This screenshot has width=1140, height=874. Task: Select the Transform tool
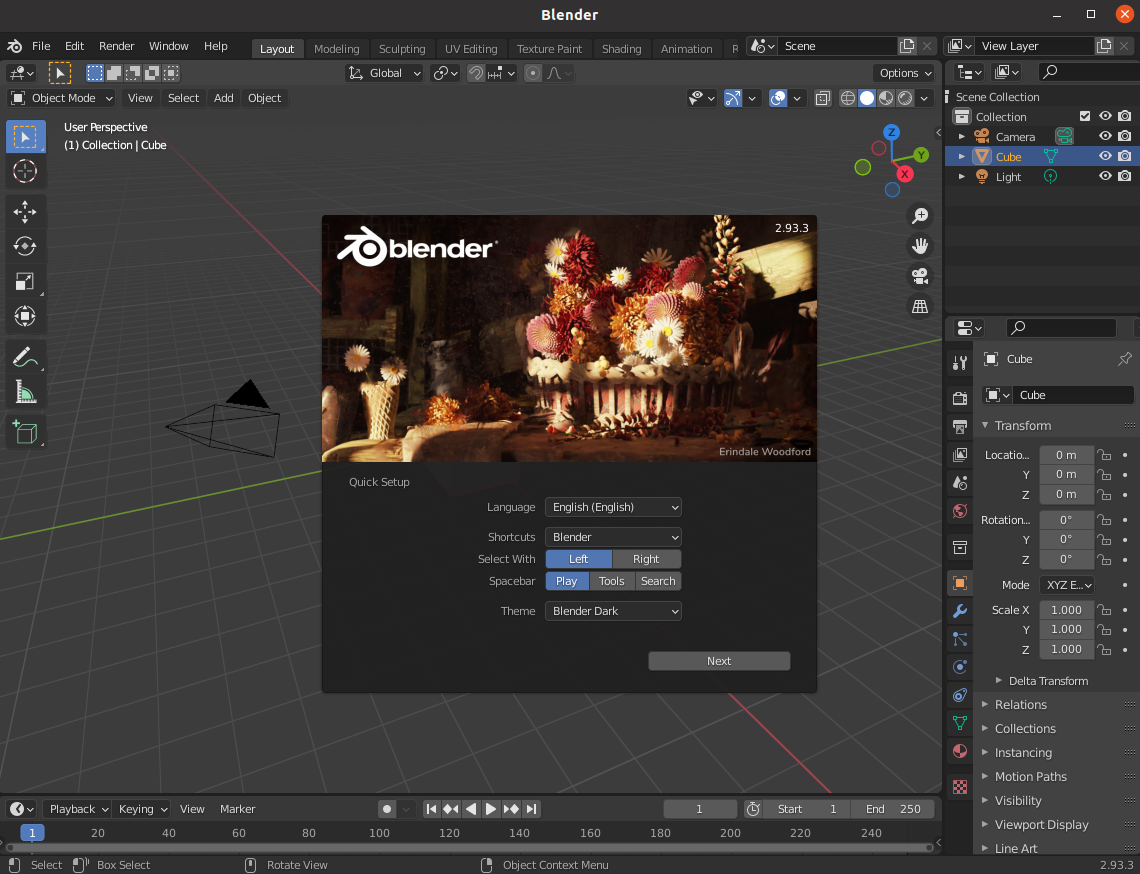(x=25, y=316)
